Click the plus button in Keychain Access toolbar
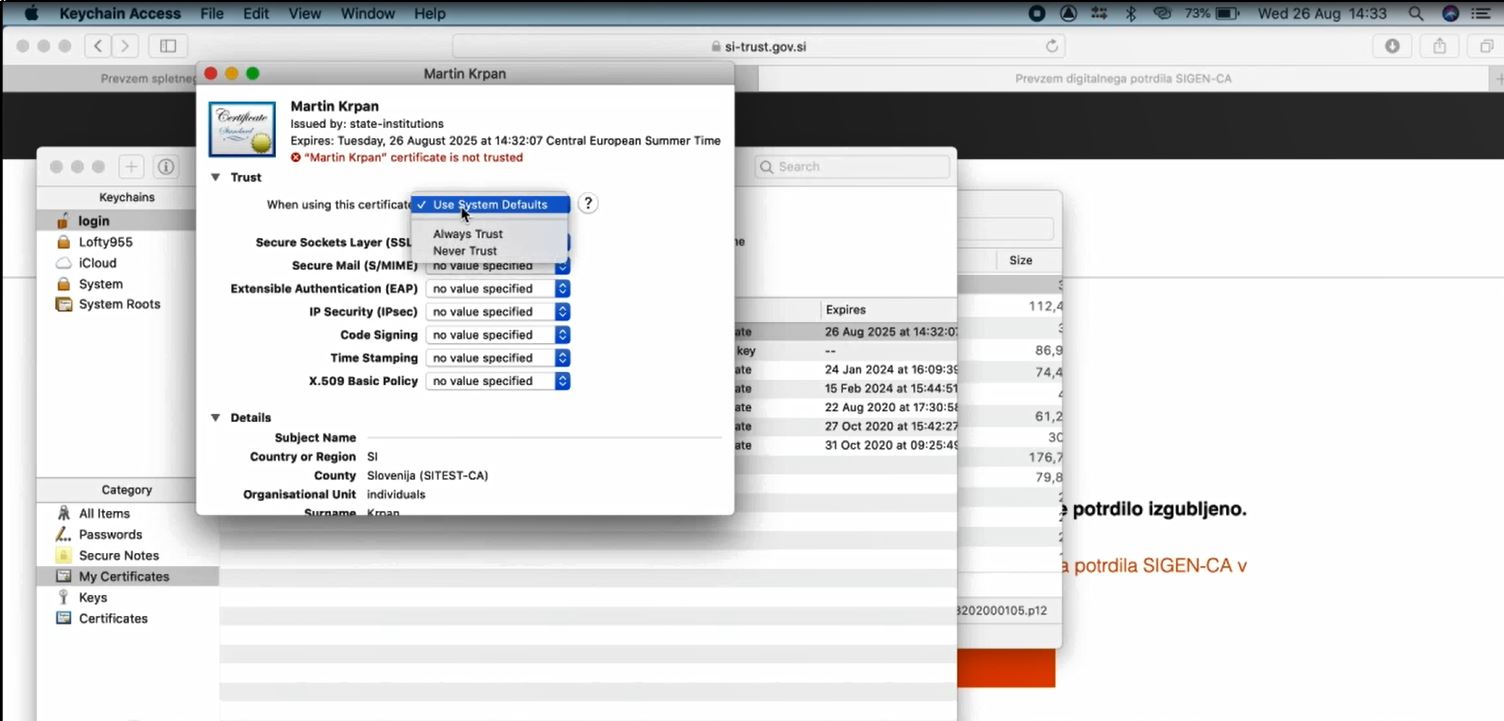The width and height of the screenshot is (1504, 721). [132, 167]
